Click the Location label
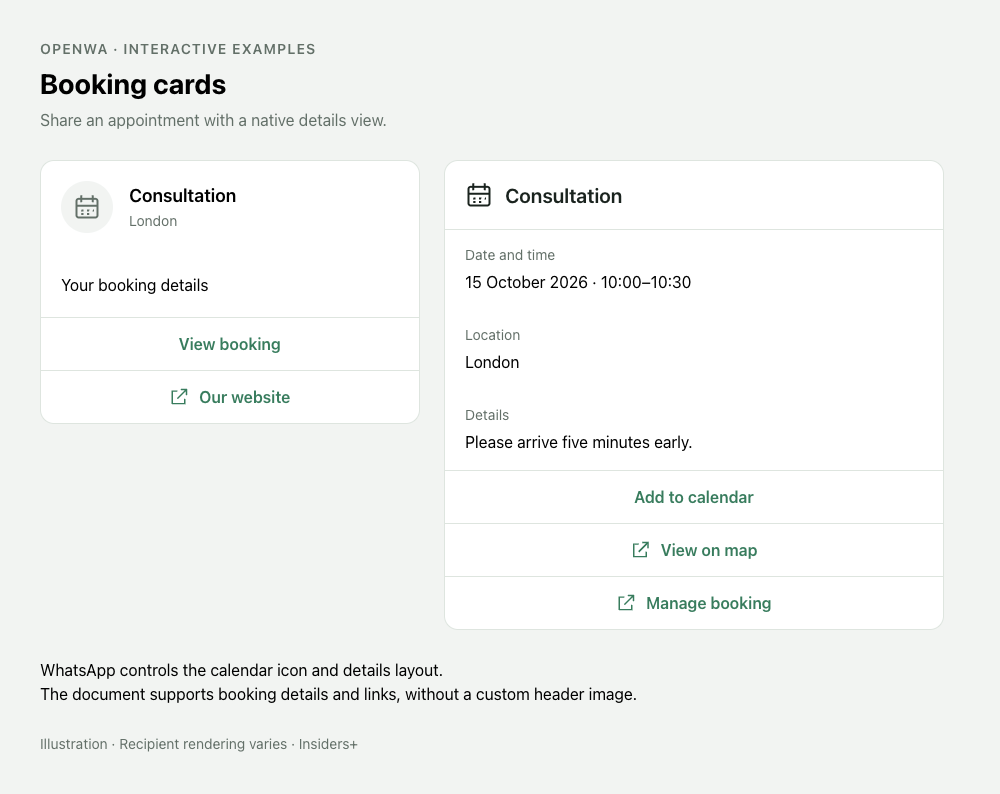 coord(492,335)
